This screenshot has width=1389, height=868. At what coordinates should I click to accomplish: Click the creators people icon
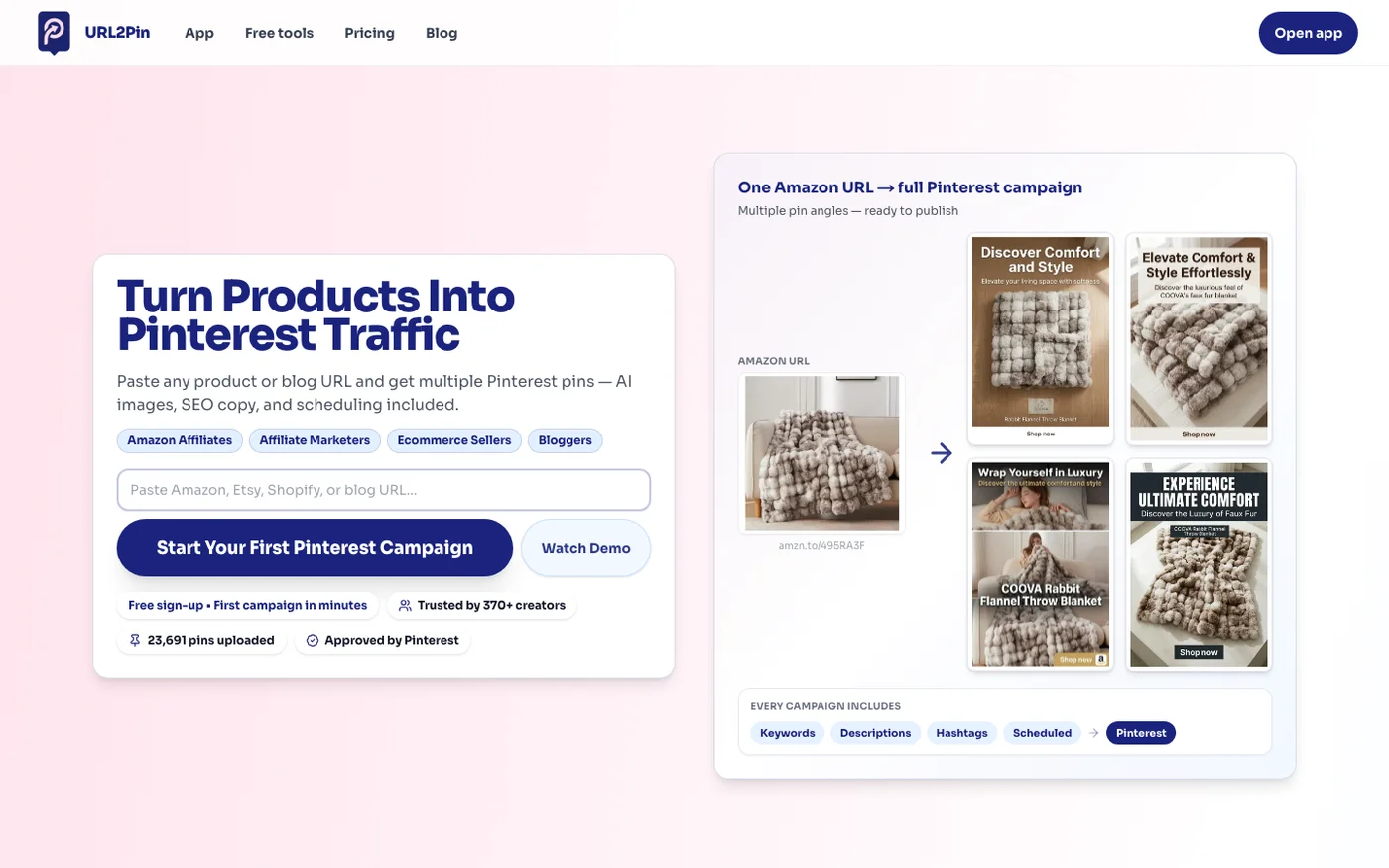point(405,605)
